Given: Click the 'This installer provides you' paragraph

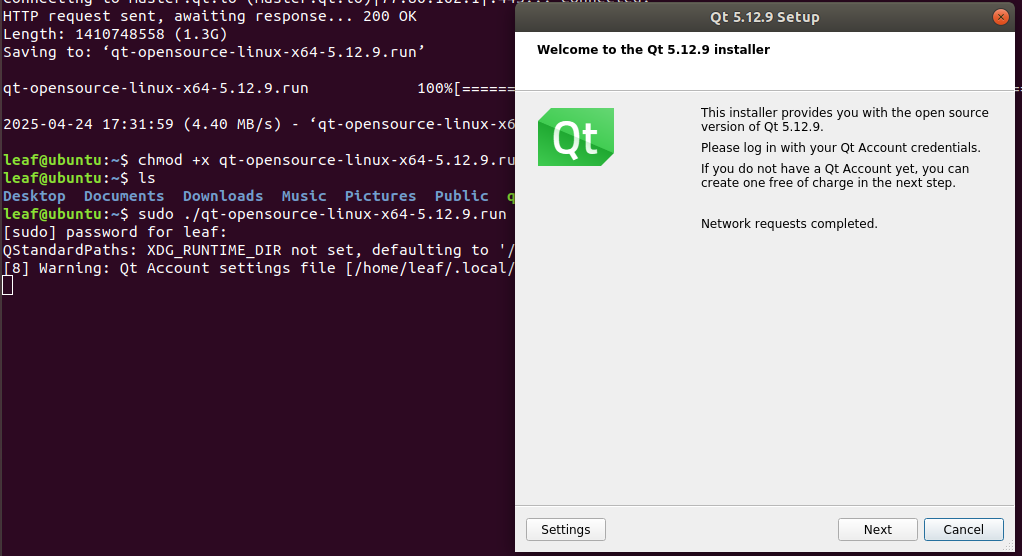Looking at the screenshot, I should 844,119.
